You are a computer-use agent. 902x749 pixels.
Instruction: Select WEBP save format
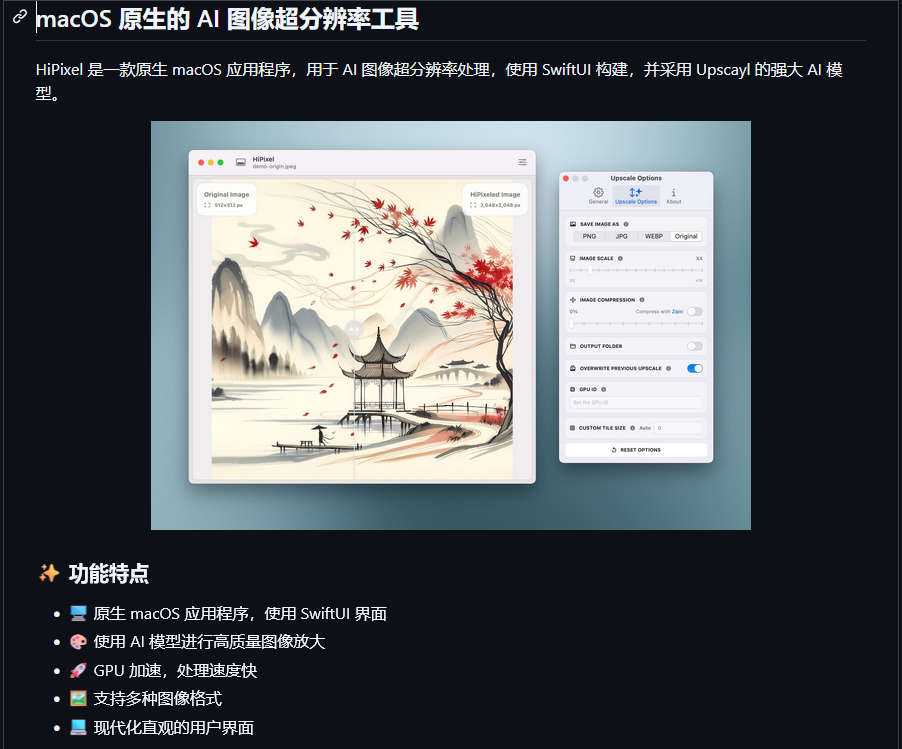tap(653, 236)
